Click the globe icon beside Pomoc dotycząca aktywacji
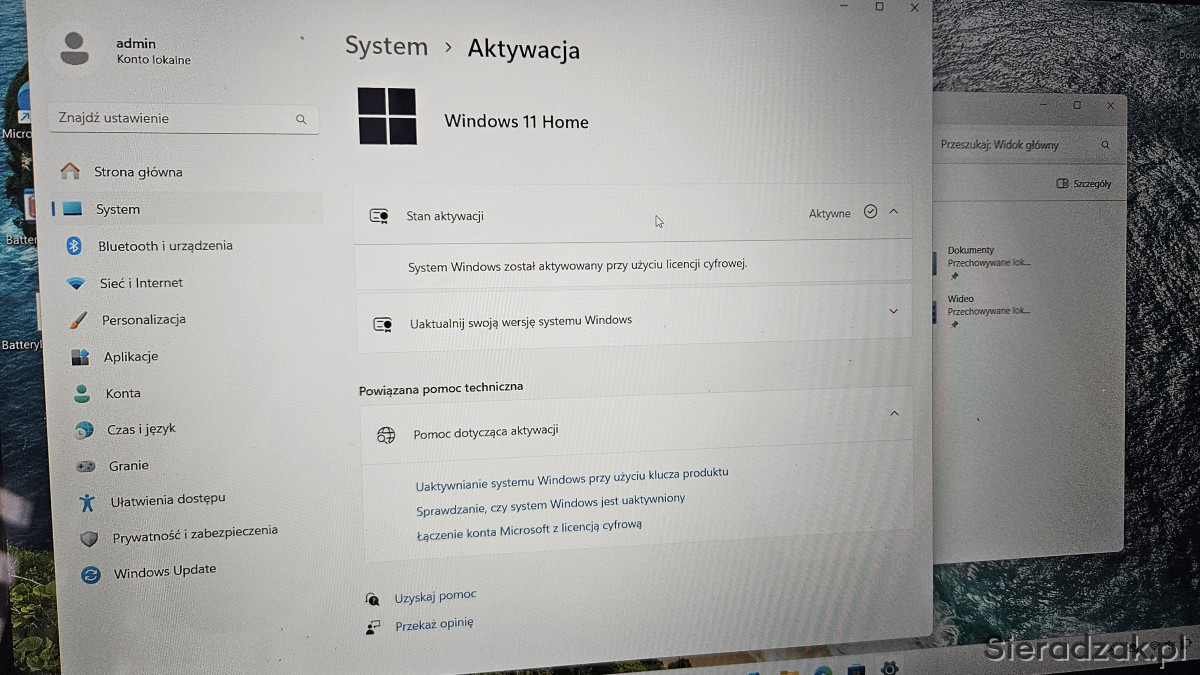 (386, 435)
